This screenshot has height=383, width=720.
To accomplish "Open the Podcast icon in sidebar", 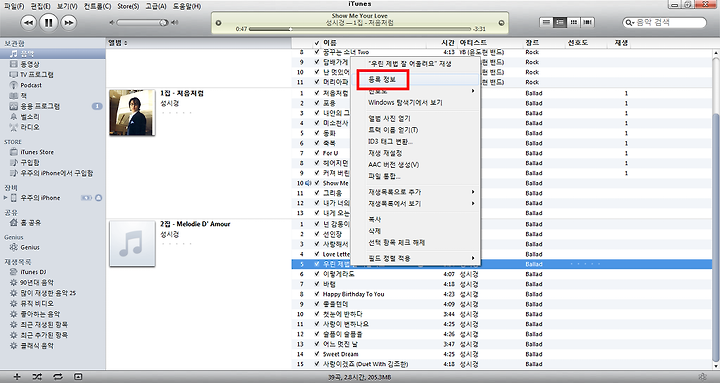I will click(x=14, y=85).
